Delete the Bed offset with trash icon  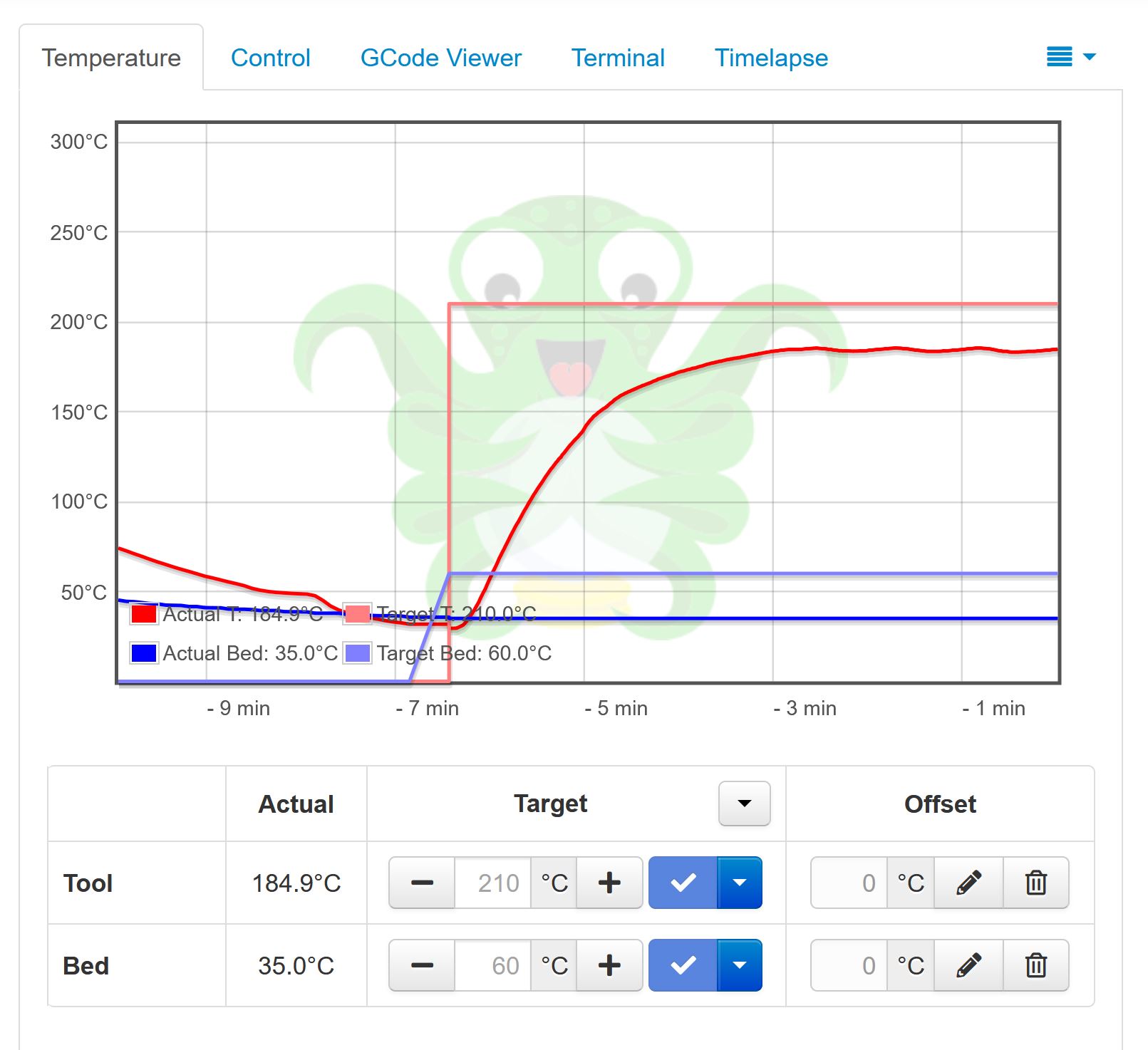pyautogui.click(x=1035, y=965)
